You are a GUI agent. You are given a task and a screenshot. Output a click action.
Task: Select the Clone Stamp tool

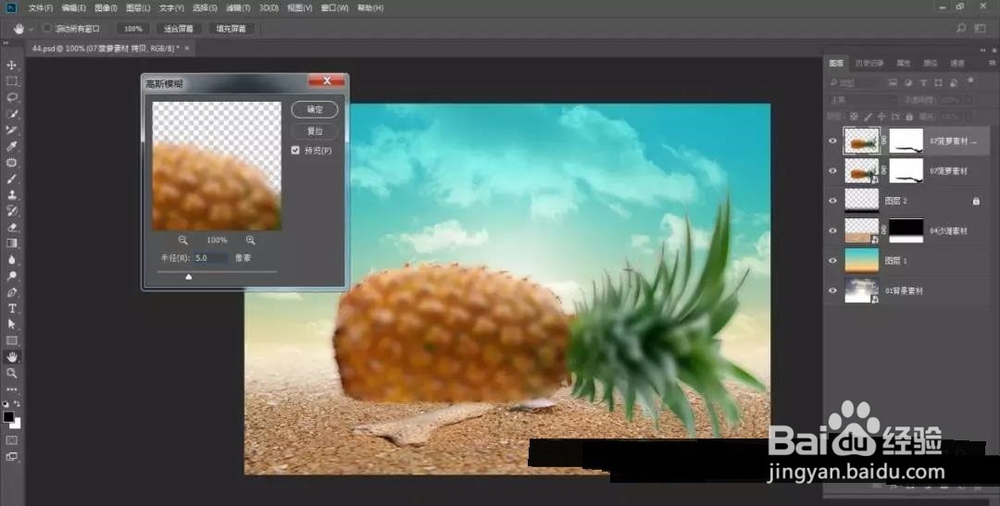[x=11, y=195]
